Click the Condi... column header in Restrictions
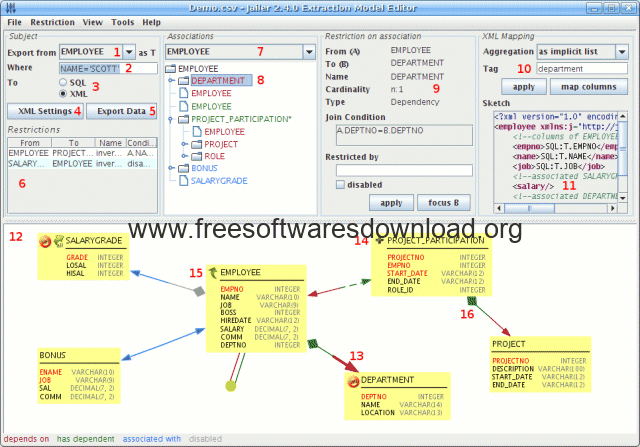Viewport: 640px width, 447px height. pyautogui.click(x=141, y=143)
